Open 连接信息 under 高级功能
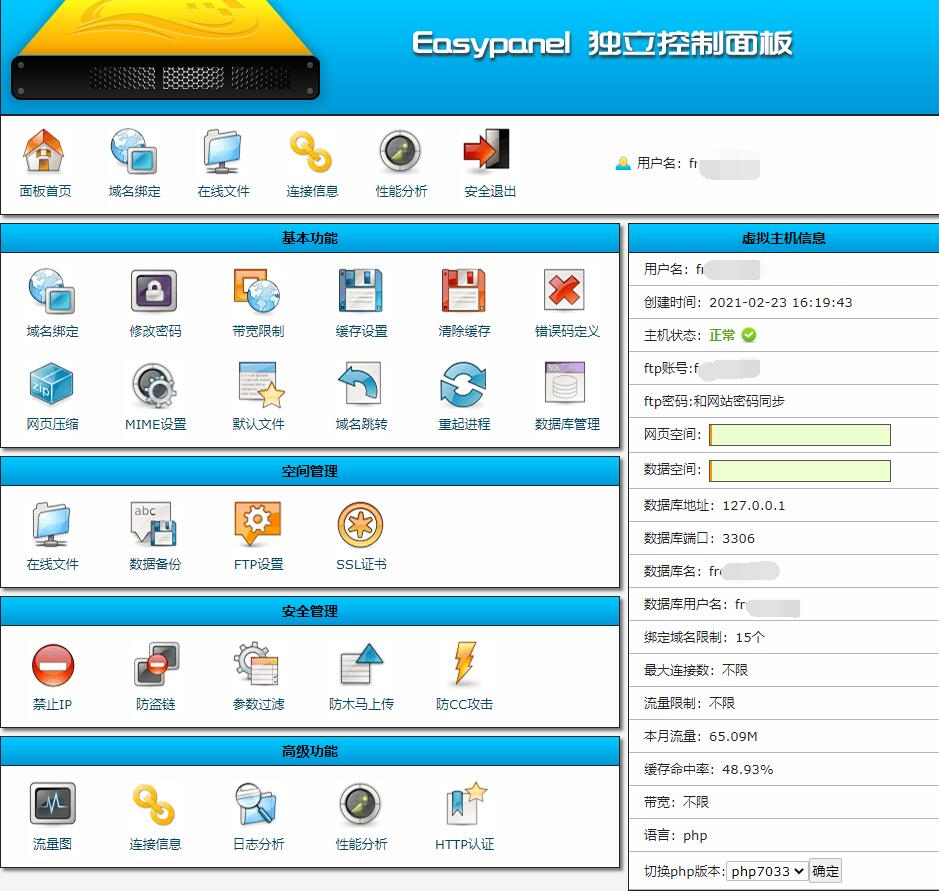 pos(154,805)
